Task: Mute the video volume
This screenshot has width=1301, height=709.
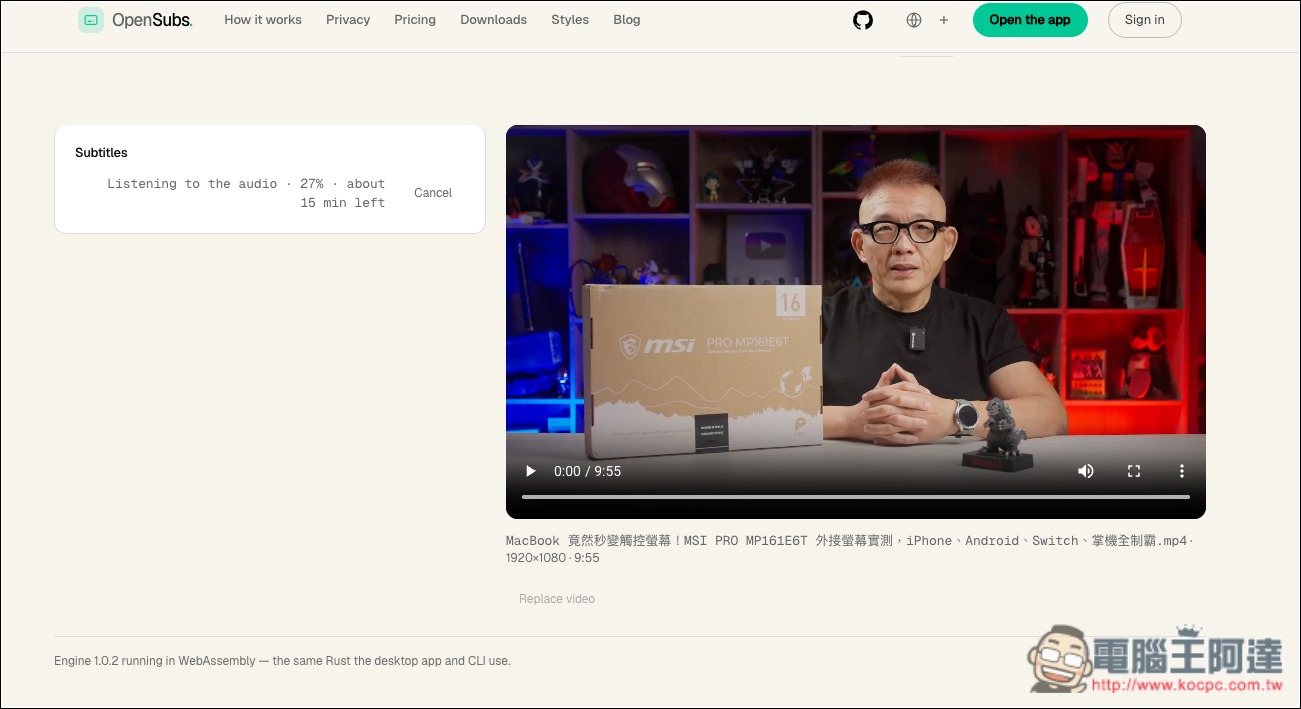Action: pos(1086,471)
